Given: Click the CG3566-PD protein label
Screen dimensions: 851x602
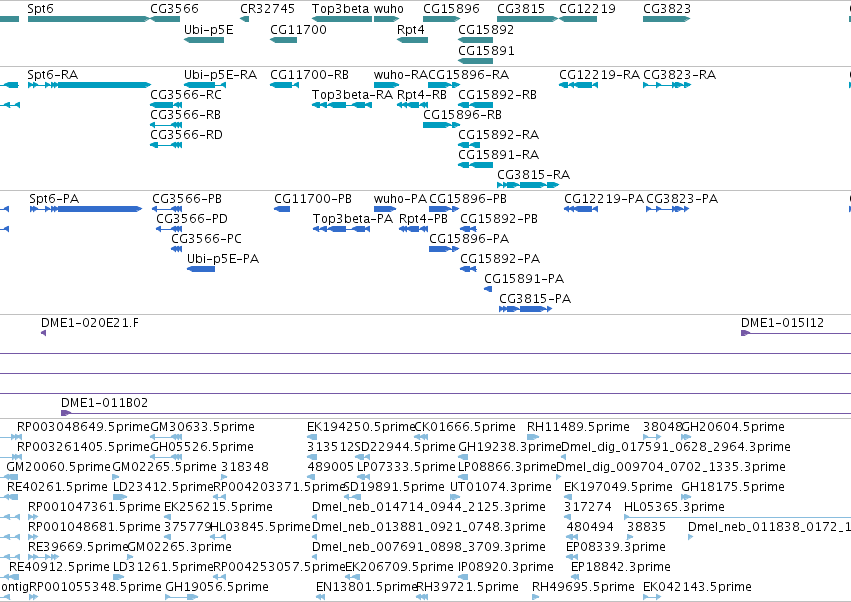Looking at the screenshot, I should [192, 219].
